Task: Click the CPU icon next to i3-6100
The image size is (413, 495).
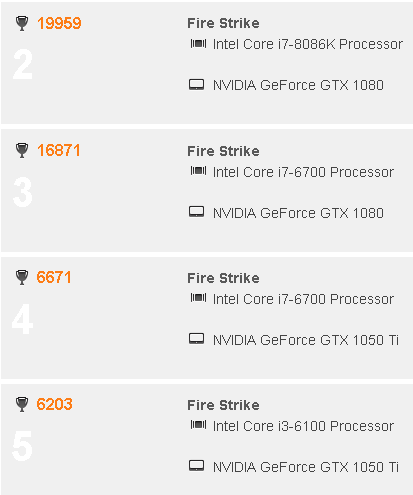Action: [198, 425]
